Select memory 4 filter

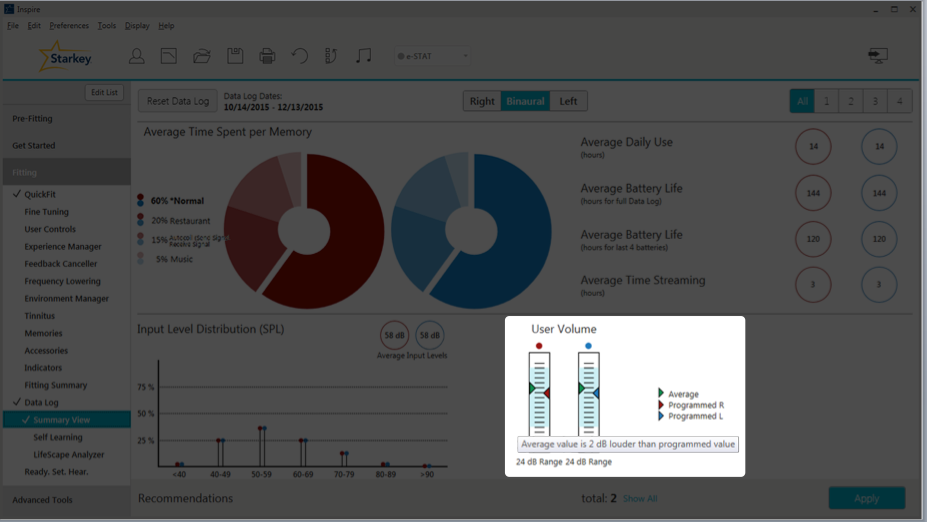(899, 101)
